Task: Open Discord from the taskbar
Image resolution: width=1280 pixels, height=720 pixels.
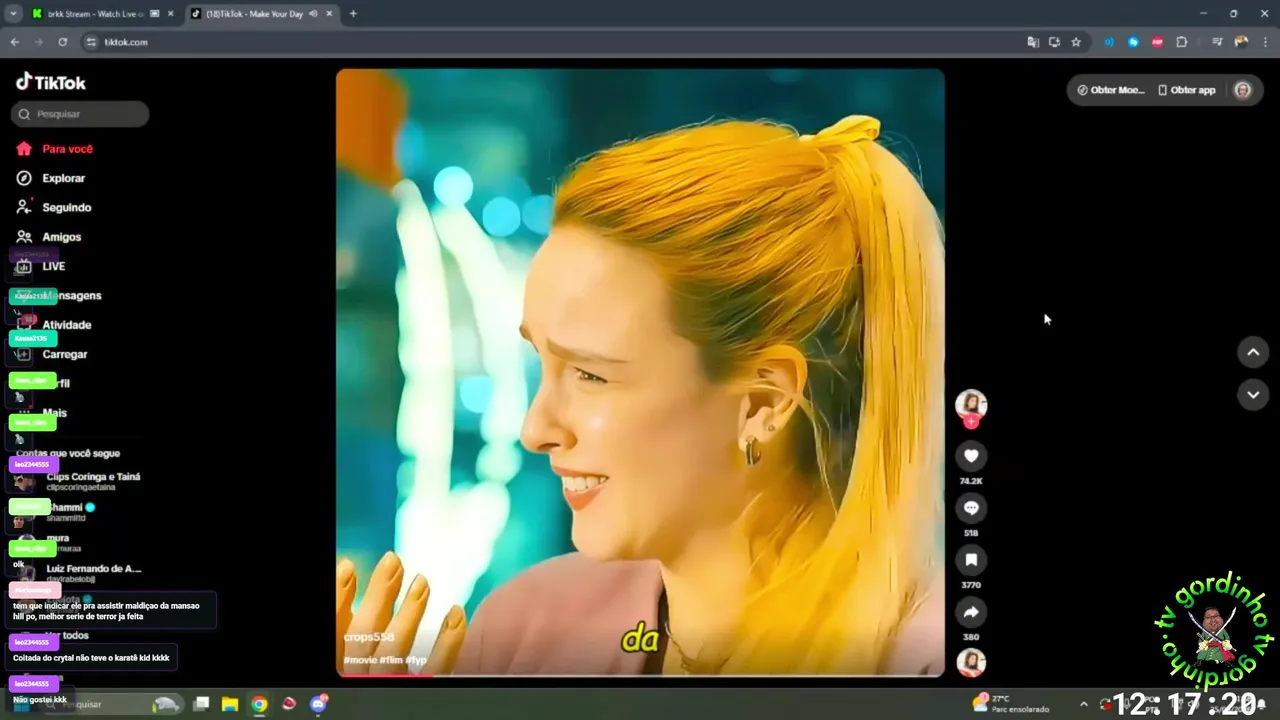Action: click(319, 704)
